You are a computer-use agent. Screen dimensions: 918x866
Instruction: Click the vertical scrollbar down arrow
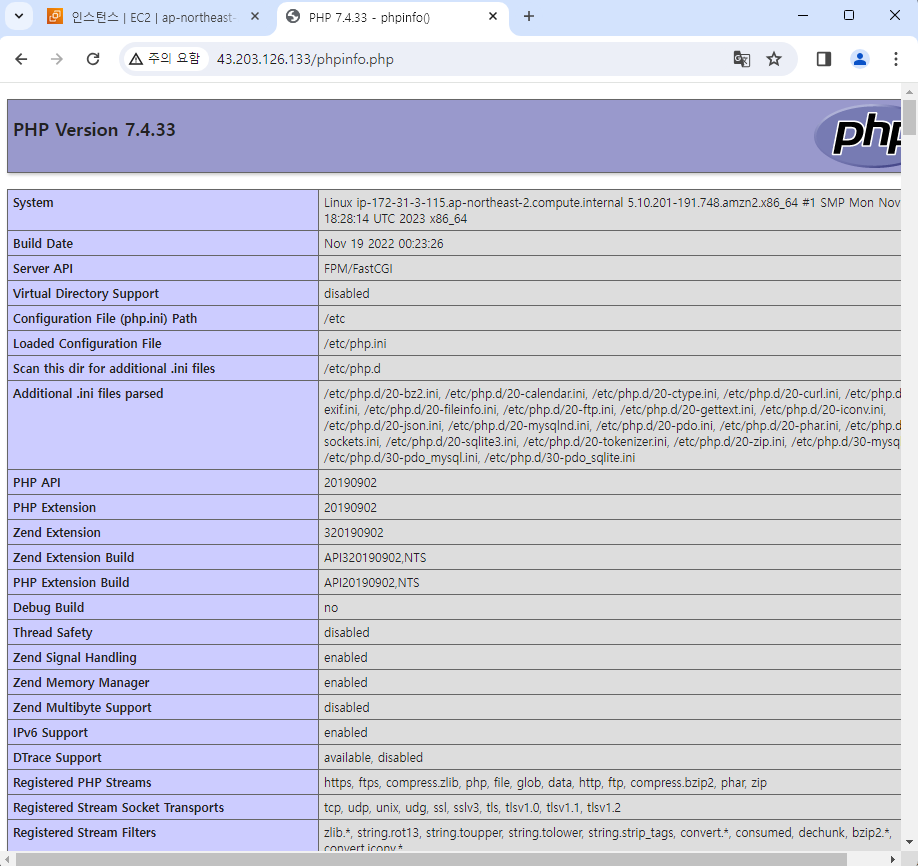[x=909, y=843]
